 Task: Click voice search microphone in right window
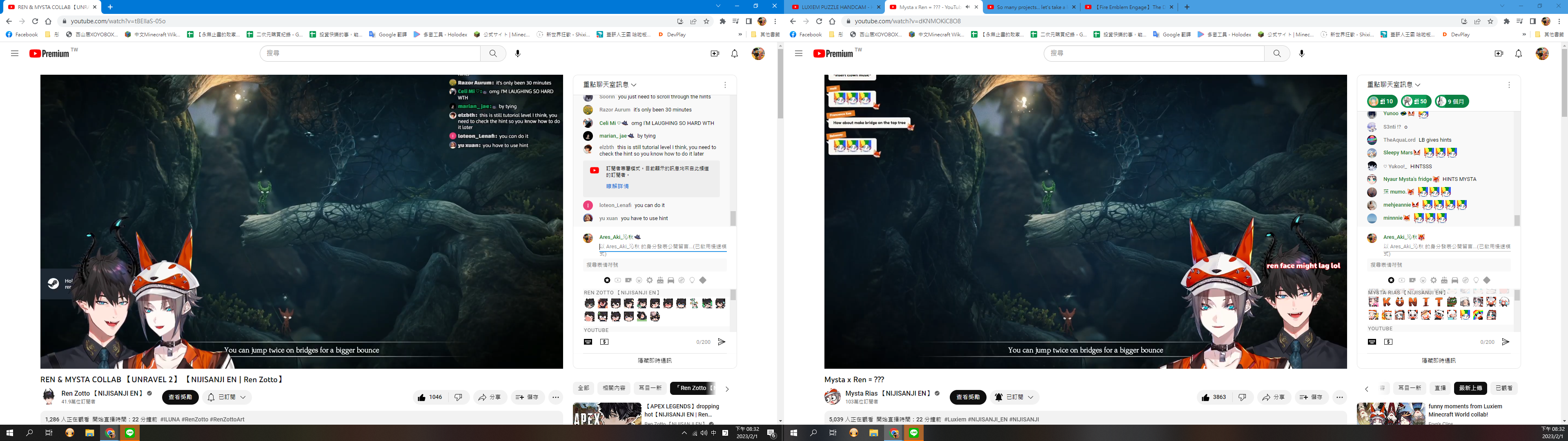point(1301,53)
